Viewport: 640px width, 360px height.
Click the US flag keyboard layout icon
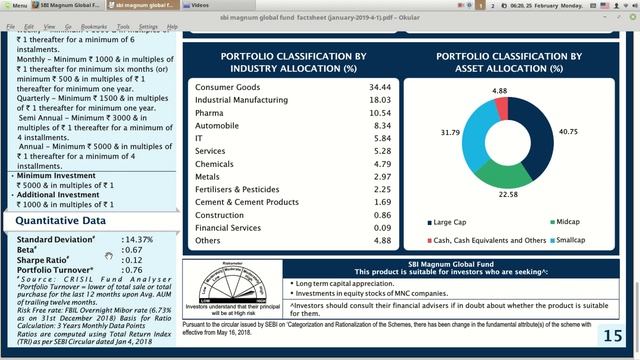tap(604, 6)
